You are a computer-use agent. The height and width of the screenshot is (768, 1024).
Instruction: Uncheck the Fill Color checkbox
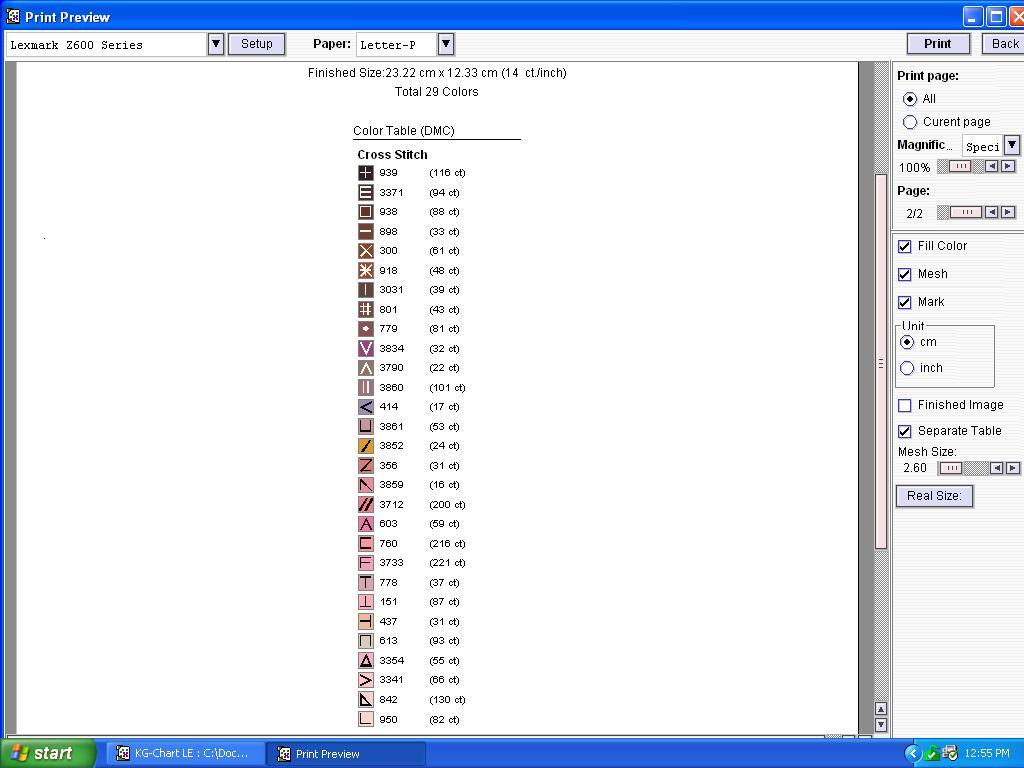point(905,246)
